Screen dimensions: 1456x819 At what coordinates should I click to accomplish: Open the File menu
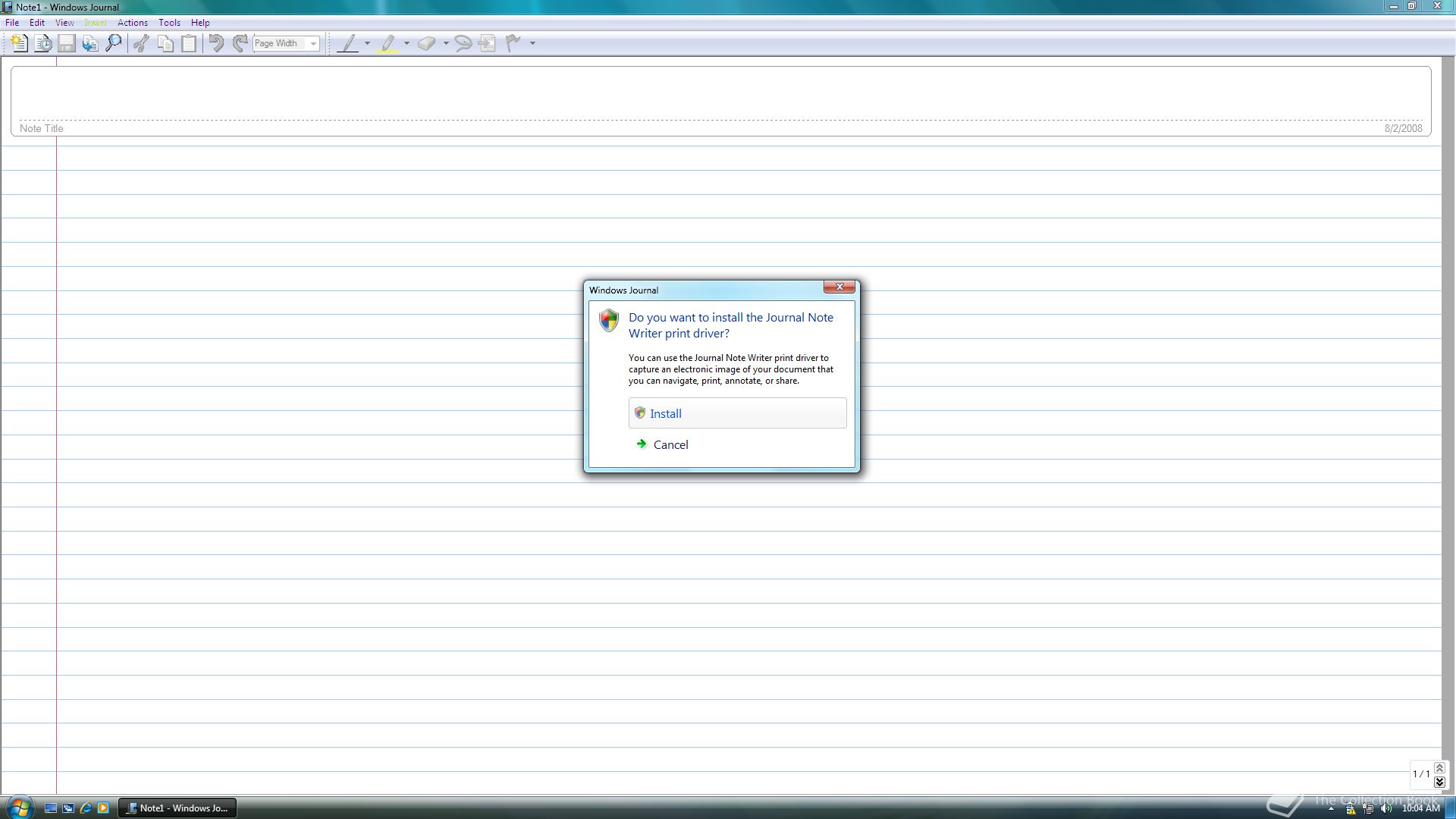pyautogui.click(x=12, y=23)
